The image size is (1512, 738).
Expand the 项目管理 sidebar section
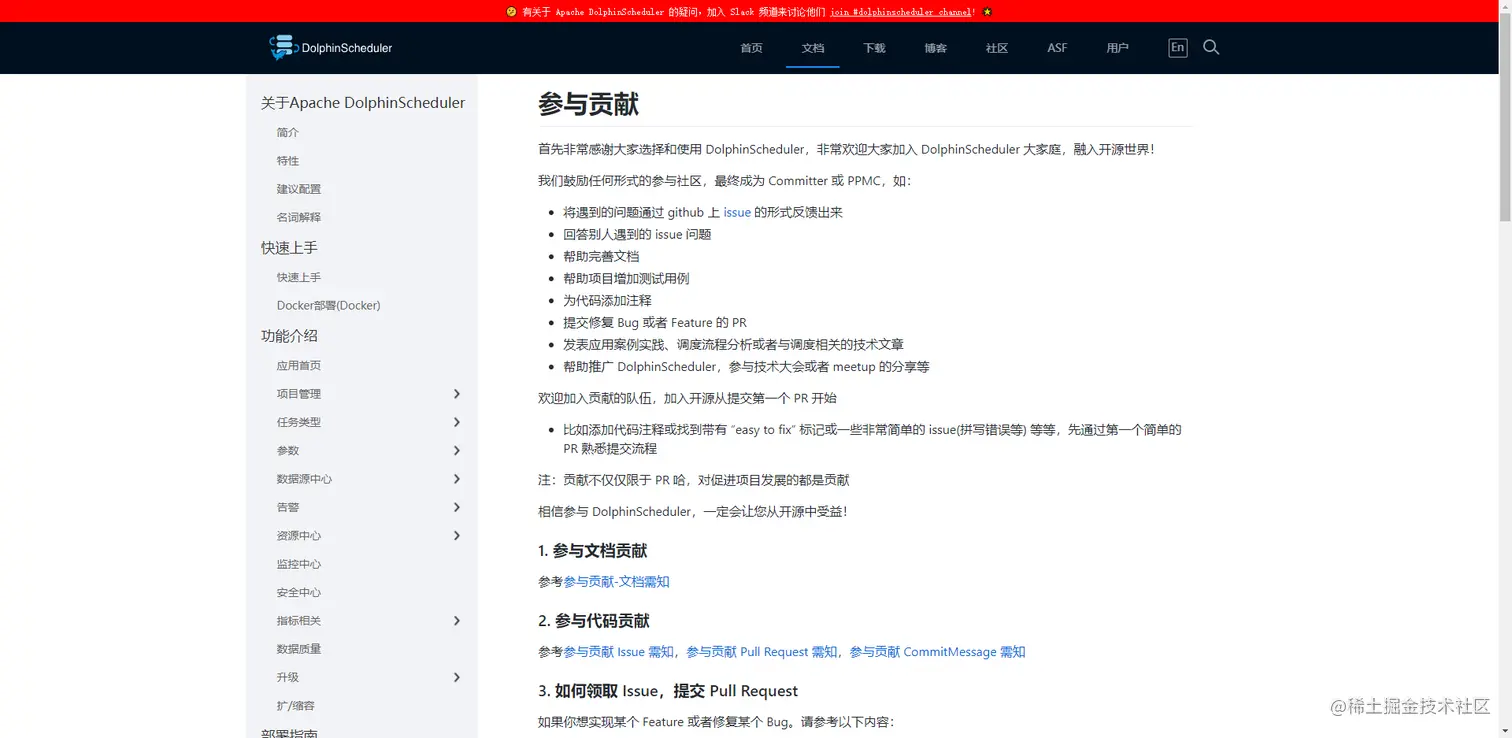pos(457,394)
